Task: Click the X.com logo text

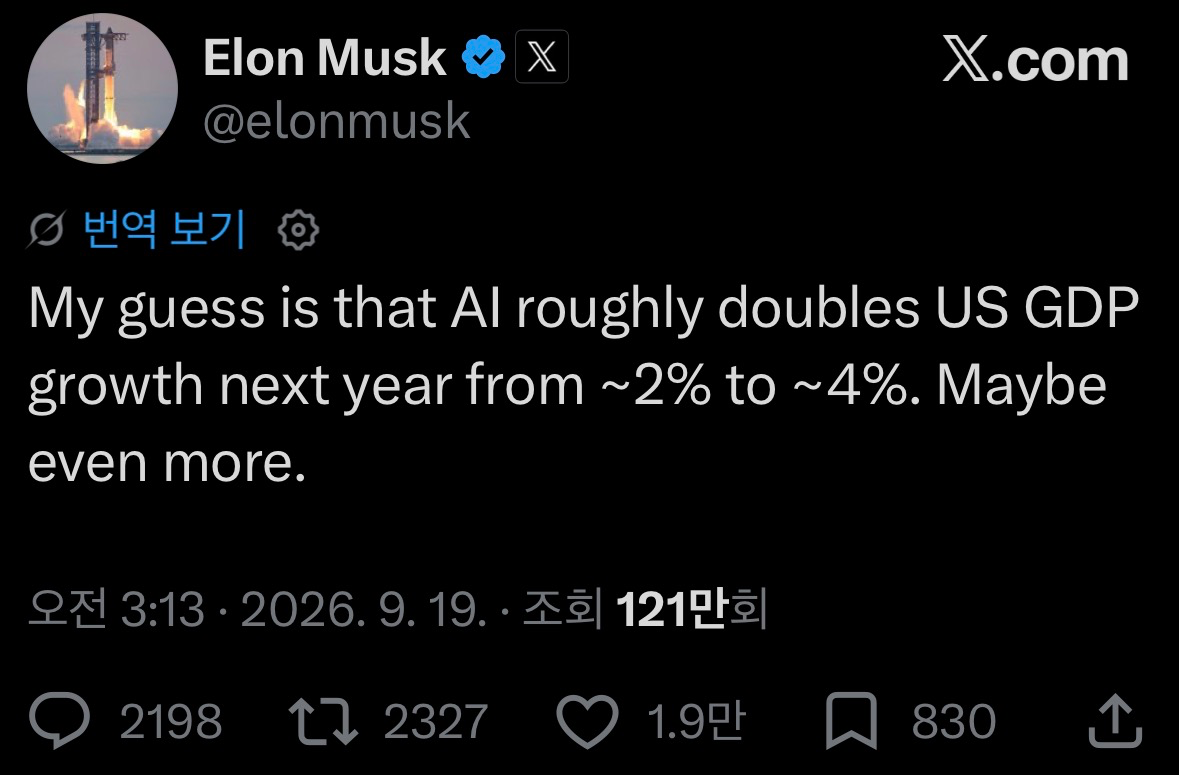Action: coord(1035,60)
